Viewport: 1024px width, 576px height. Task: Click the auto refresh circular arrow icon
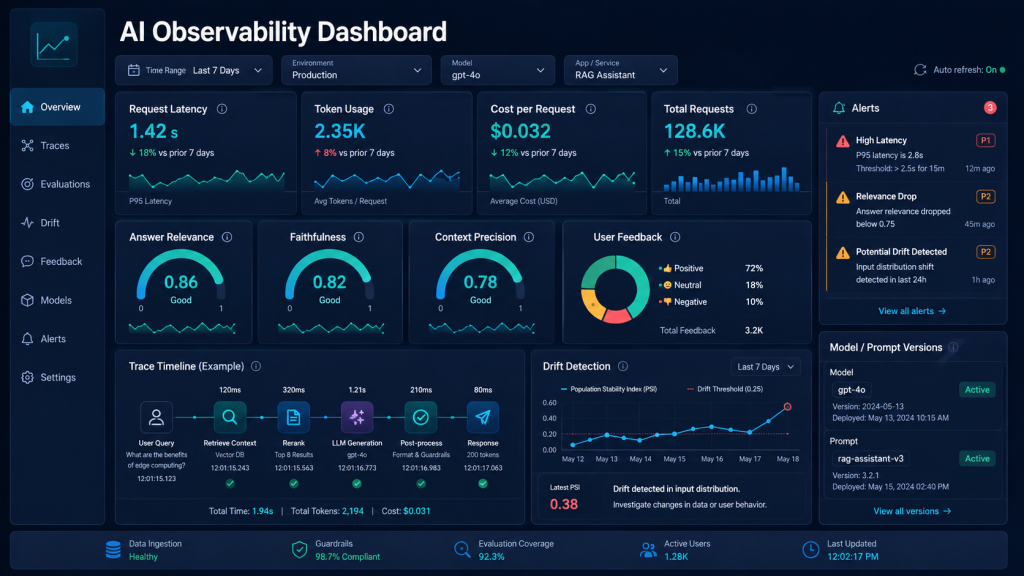point(920,70)
